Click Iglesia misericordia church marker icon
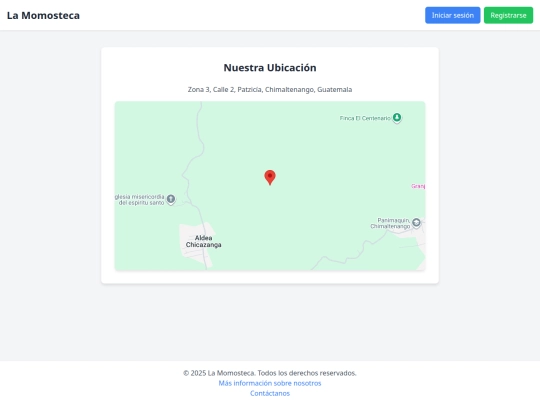The width and height of the screenshot is (540, 405). pos(171,199)
